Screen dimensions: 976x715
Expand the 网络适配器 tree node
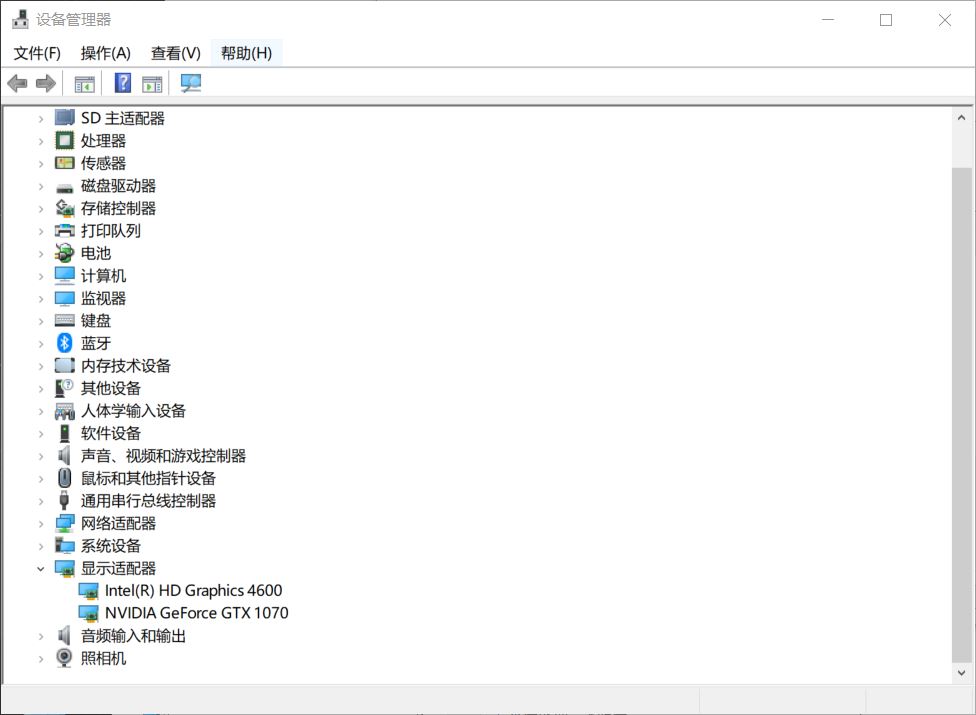(x=40, y=524)
